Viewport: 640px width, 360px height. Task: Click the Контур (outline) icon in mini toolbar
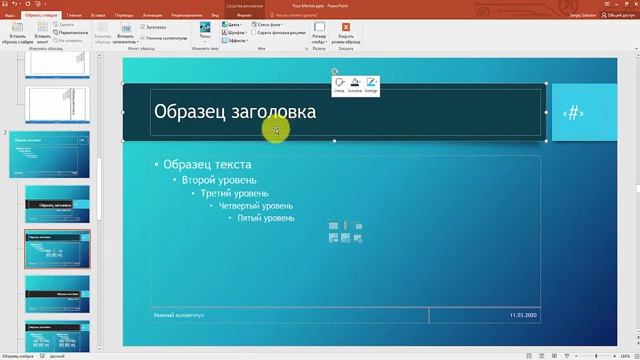(x=371, y=83)
